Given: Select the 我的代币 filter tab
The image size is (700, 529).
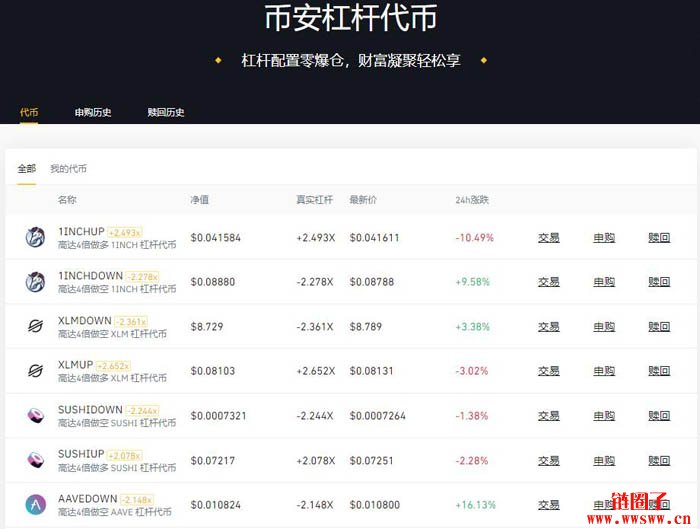Looking at the screenshot, I should click(68, 169).
